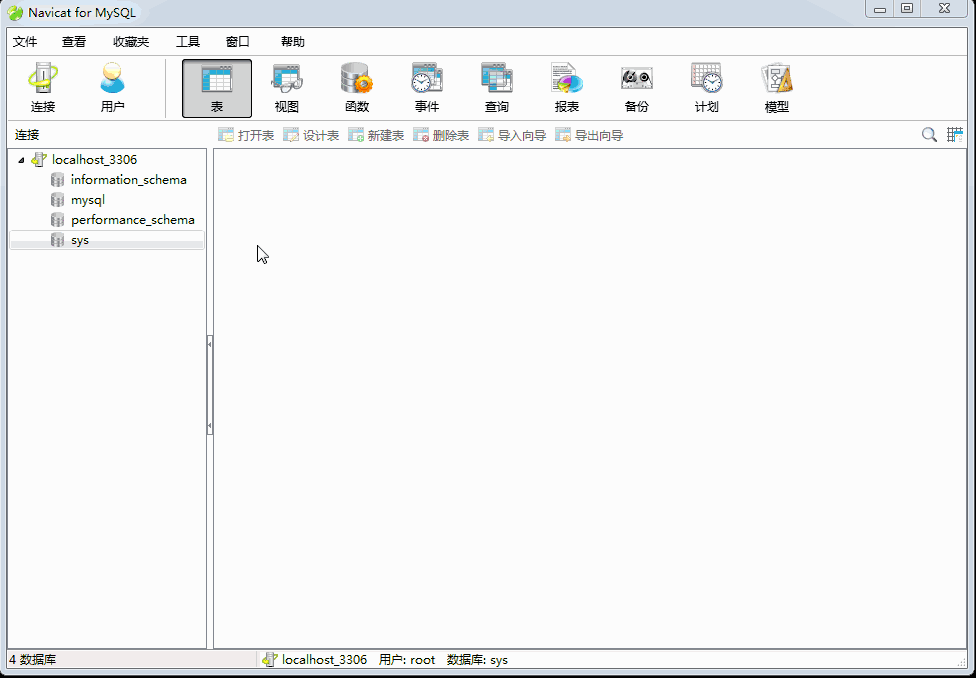The image size is (976, 678).
Task: Collapse the localhost_3306 connection tree arrow
Action: pyautogui.click(x=21, y=160)
